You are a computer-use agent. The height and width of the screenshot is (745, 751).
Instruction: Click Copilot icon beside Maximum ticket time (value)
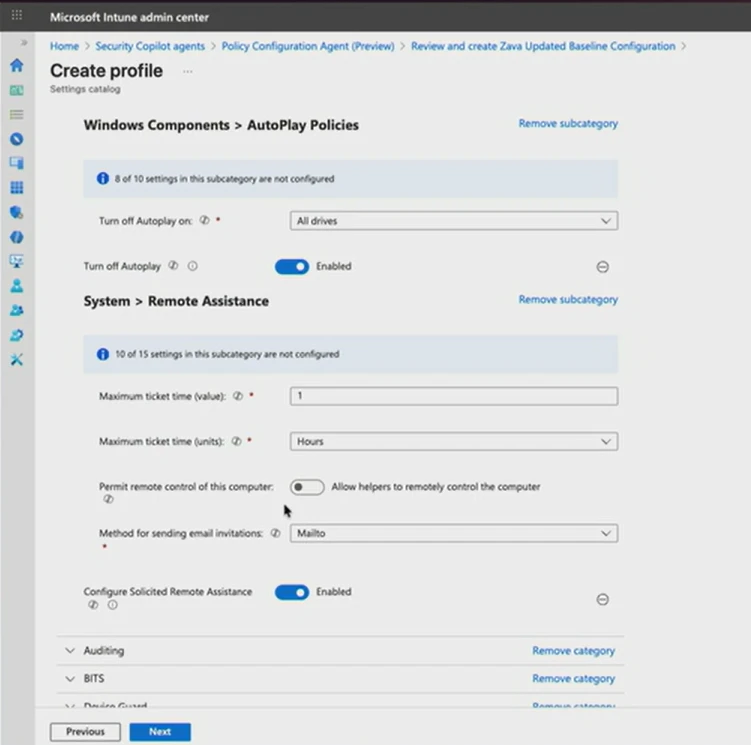[x=238, y=396]
